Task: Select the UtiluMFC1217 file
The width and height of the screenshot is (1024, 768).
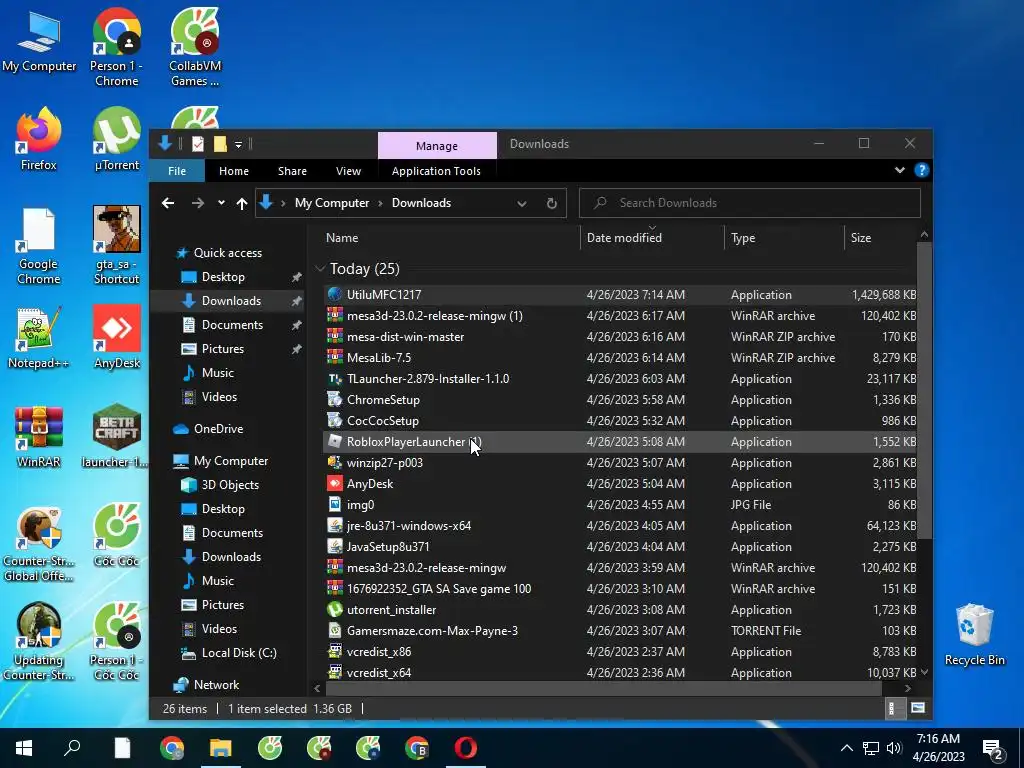Action: (x=620, y=295)
